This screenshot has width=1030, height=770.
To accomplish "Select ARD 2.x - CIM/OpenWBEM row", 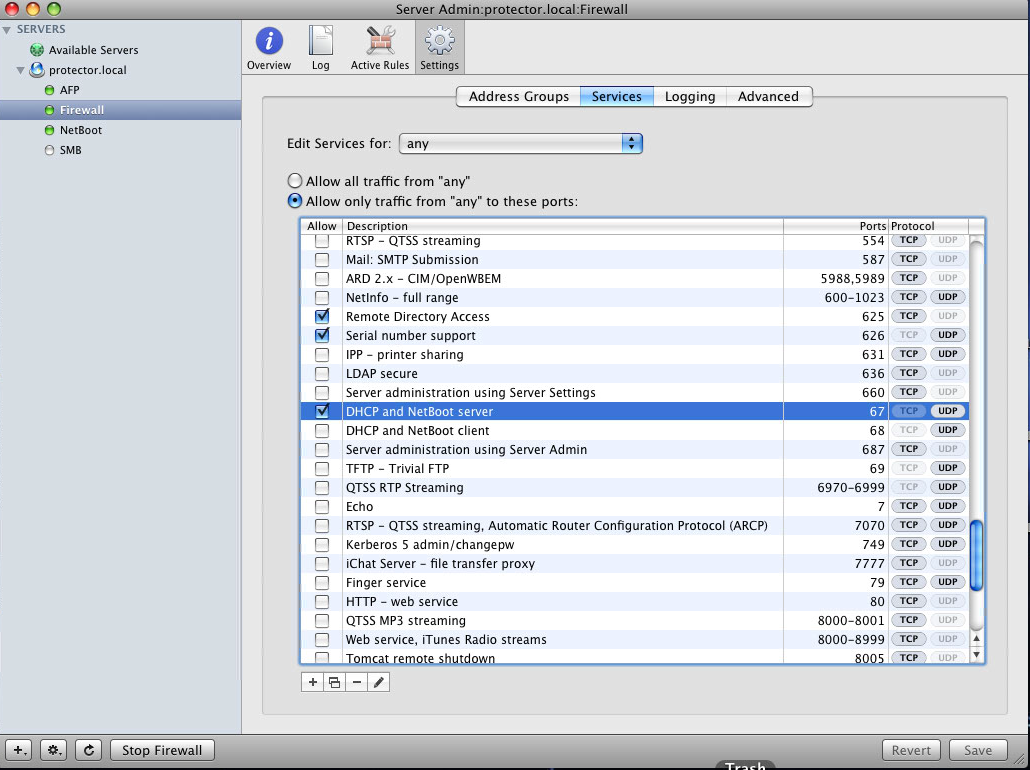I will tap(634, 279).
